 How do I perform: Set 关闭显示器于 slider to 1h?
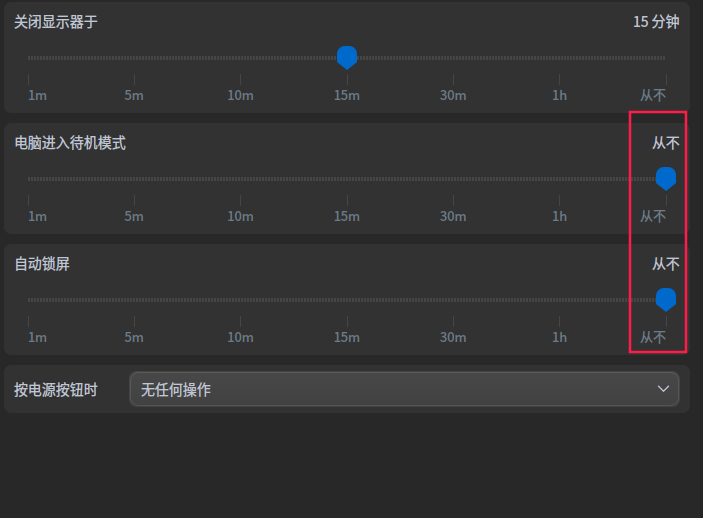click(x=559, y=58)
